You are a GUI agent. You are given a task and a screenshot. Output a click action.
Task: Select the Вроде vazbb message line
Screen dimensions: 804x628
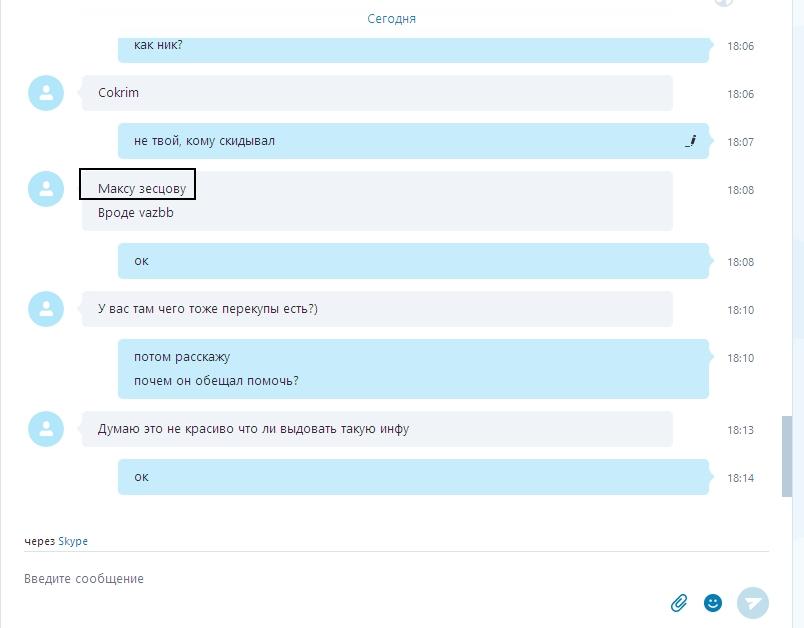click(135, 213)
